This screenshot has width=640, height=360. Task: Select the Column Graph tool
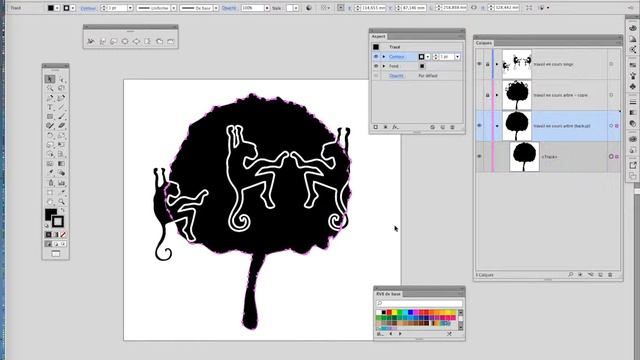pos(61,182)
